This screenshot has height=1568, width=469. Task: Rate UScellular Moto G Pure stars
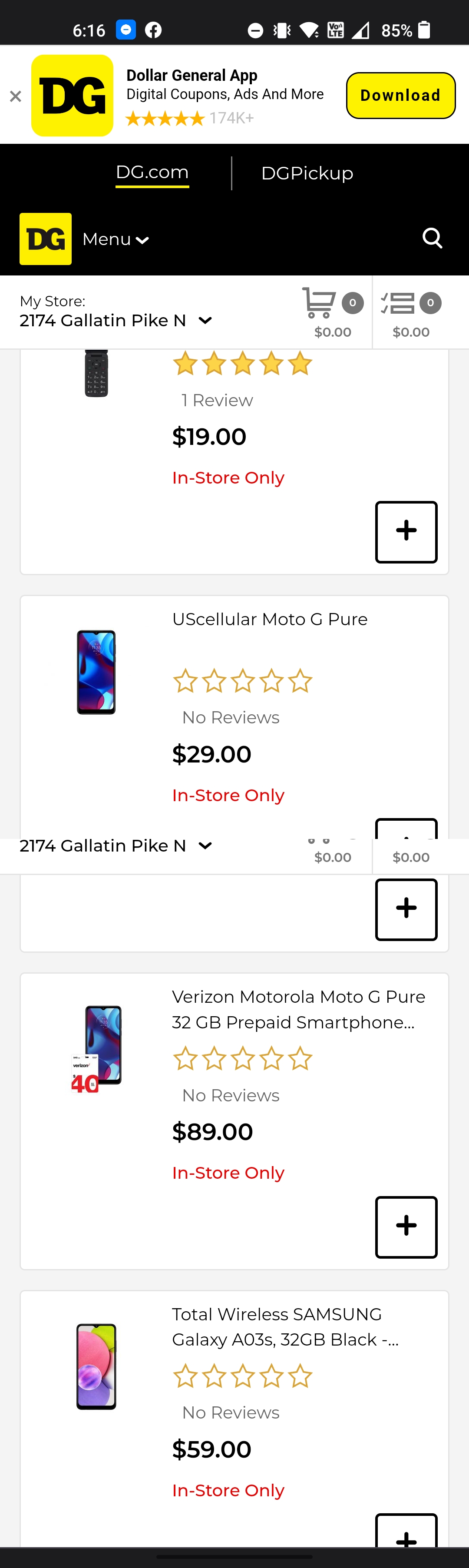[x=242, y=681]
